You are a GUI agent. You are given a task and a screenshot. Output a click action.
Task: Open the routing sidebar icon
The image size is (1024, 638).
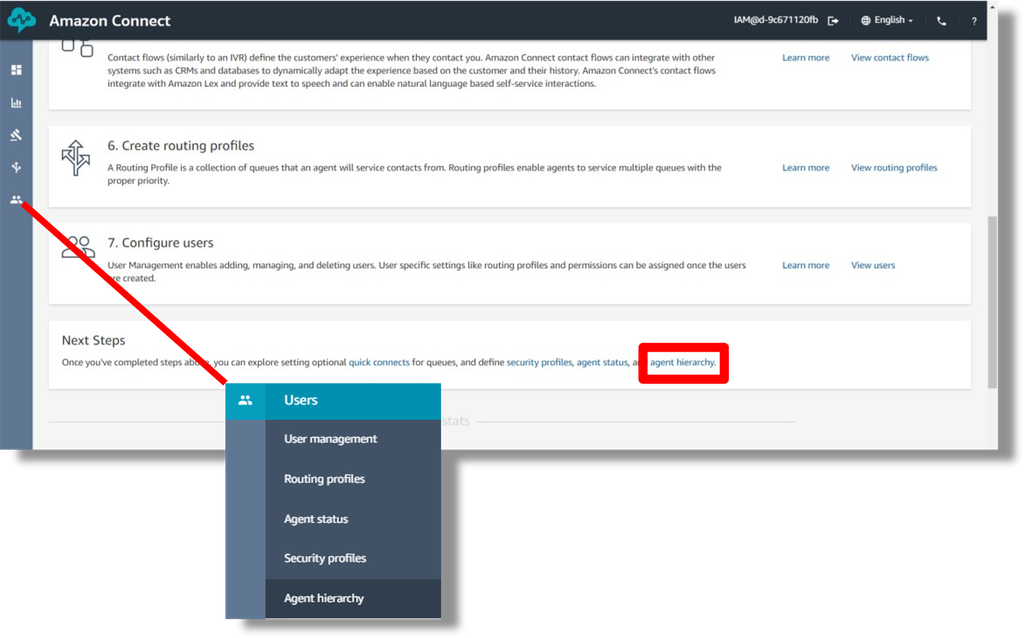coord(16,135)
